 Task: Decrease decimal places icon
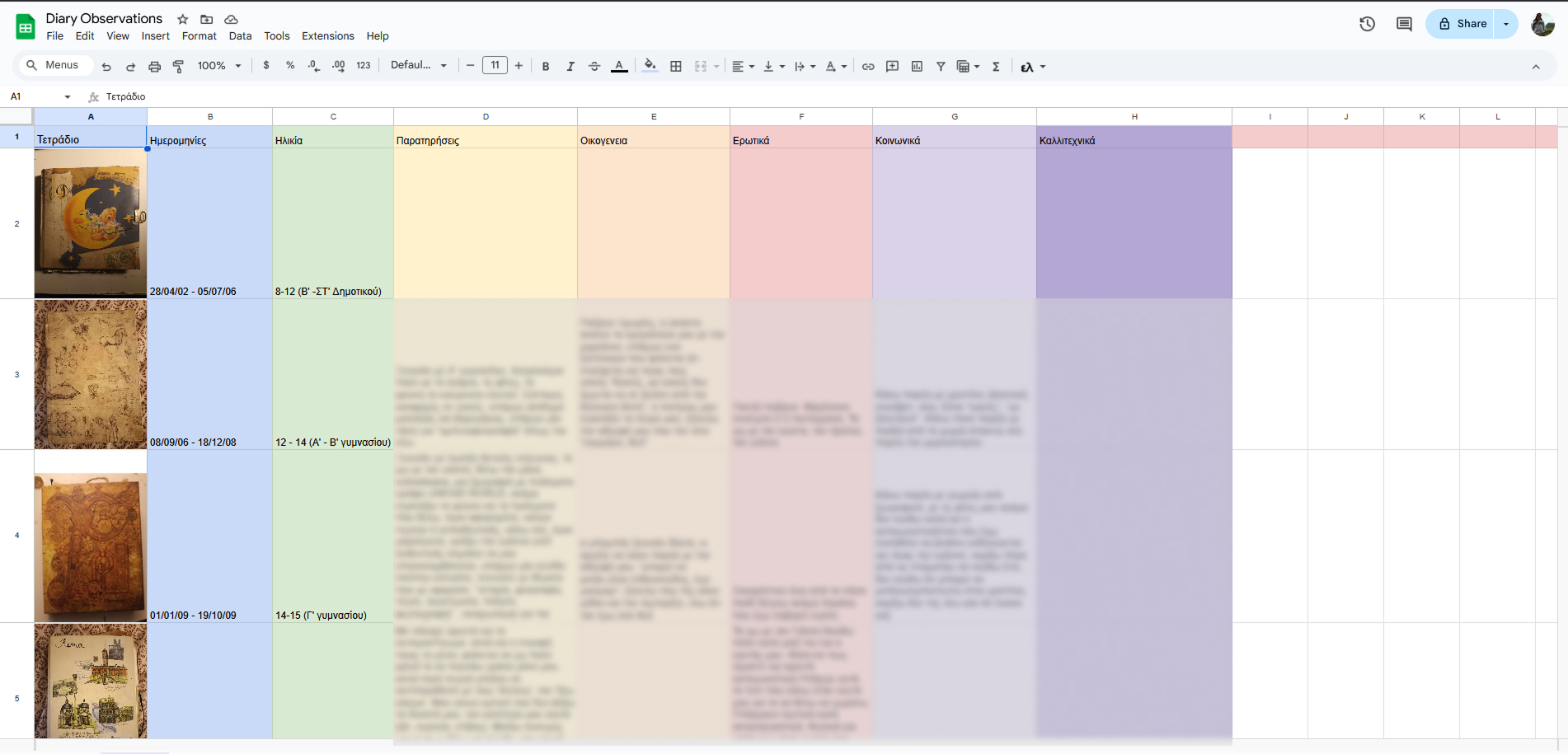click(x=314, y=66)
